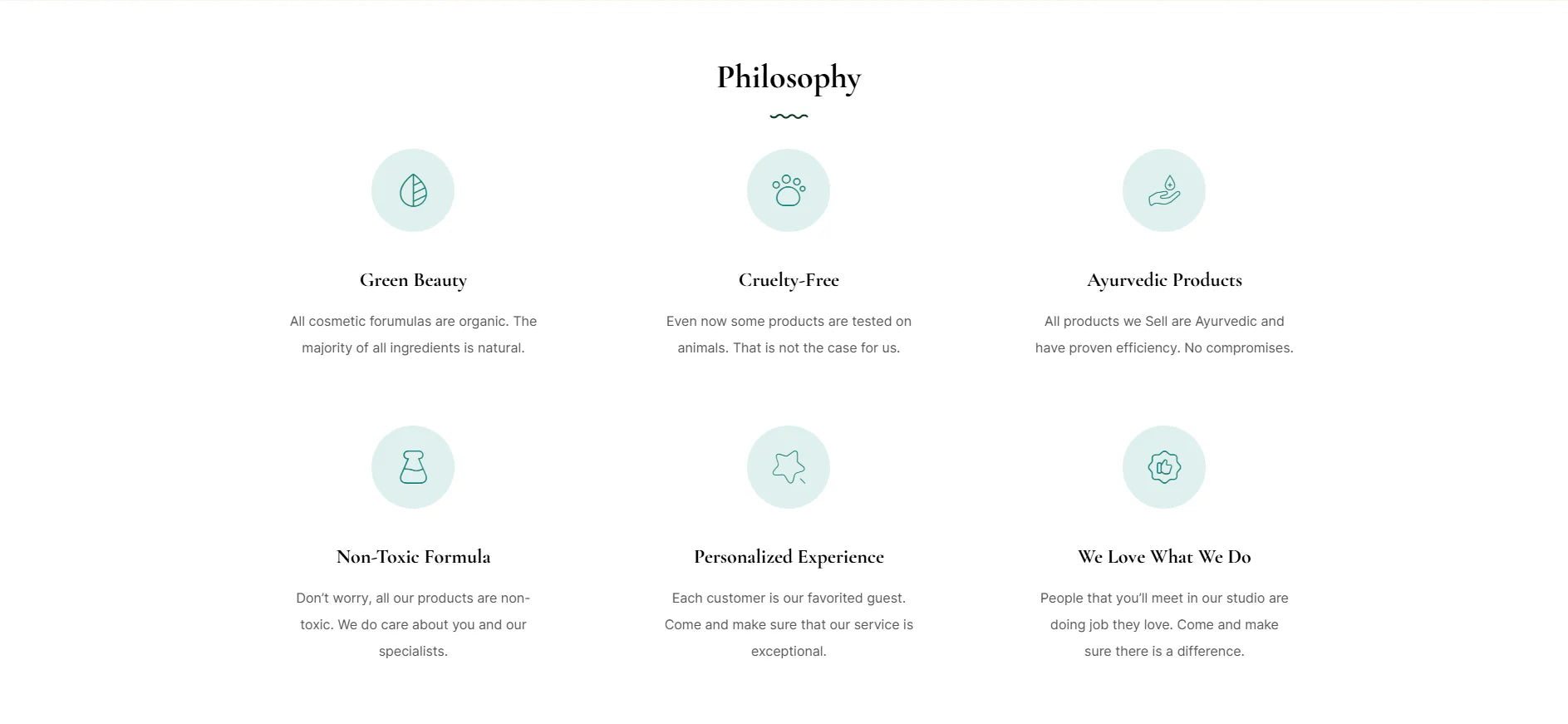Click the Green Beauty leaf icon
Screen dimensions: 1568x724
413,190
